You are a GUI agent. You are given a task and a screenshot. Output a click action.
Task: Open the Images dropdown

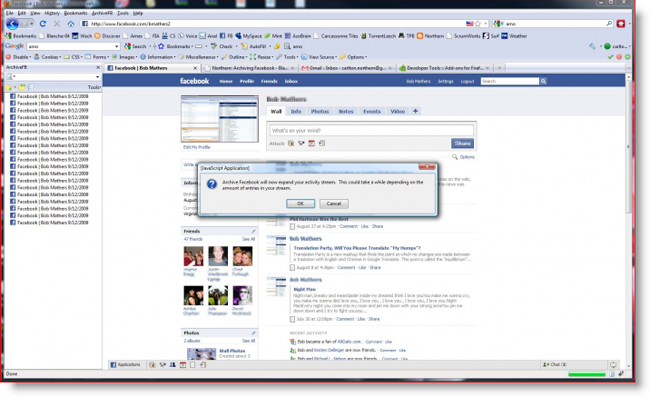(x=124, y=57)
